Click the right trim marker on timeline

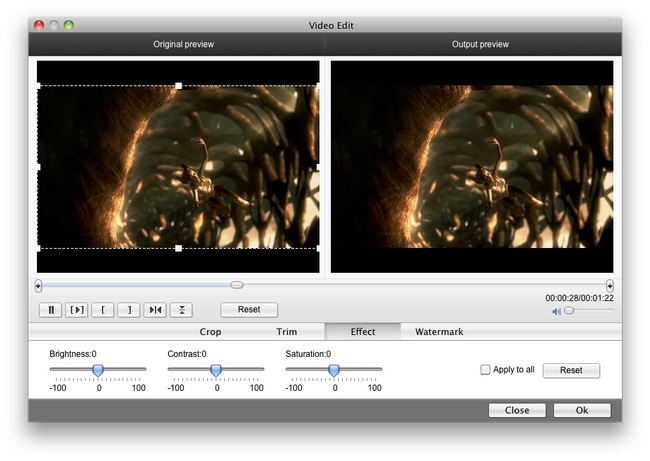tap(609, 286)
